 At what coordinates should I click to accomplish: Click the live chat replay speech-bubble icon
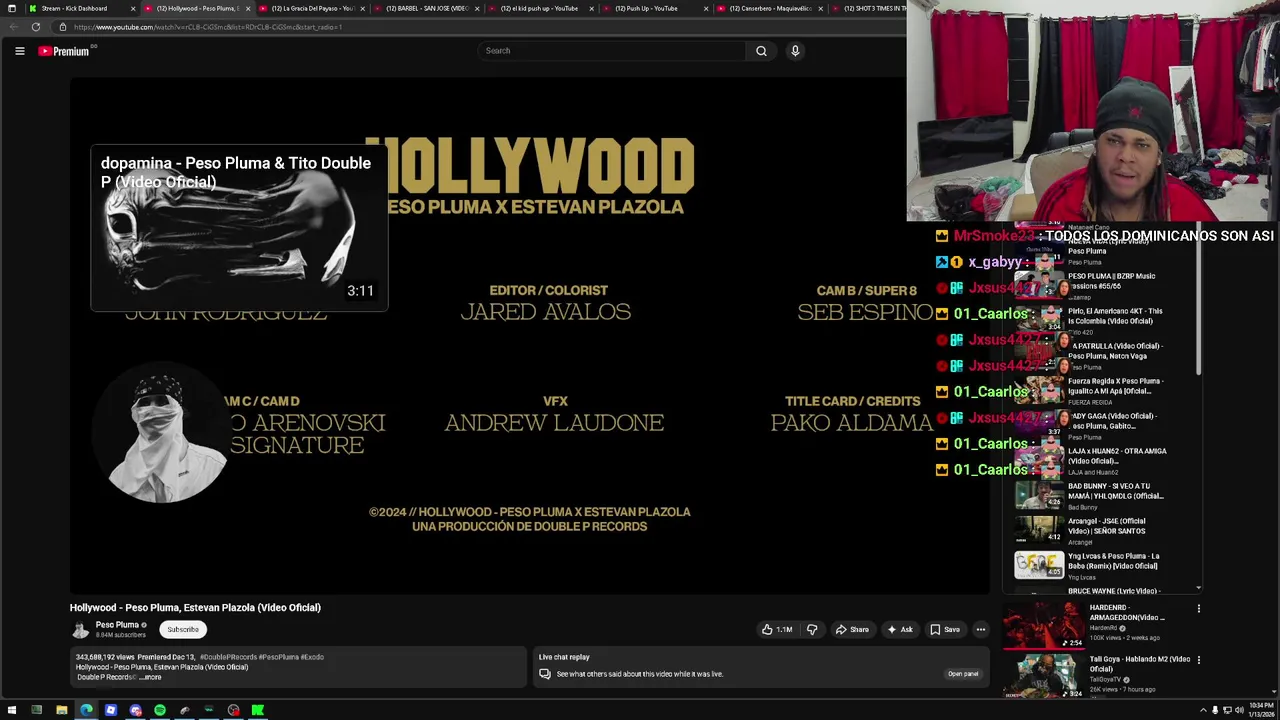[545, 674]
